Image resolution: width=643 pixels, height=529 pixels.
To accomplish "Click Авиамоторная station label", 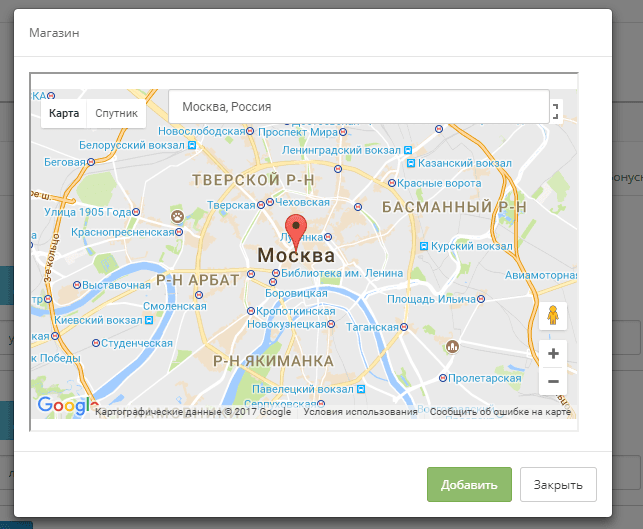I will click(x=541, y=275).
